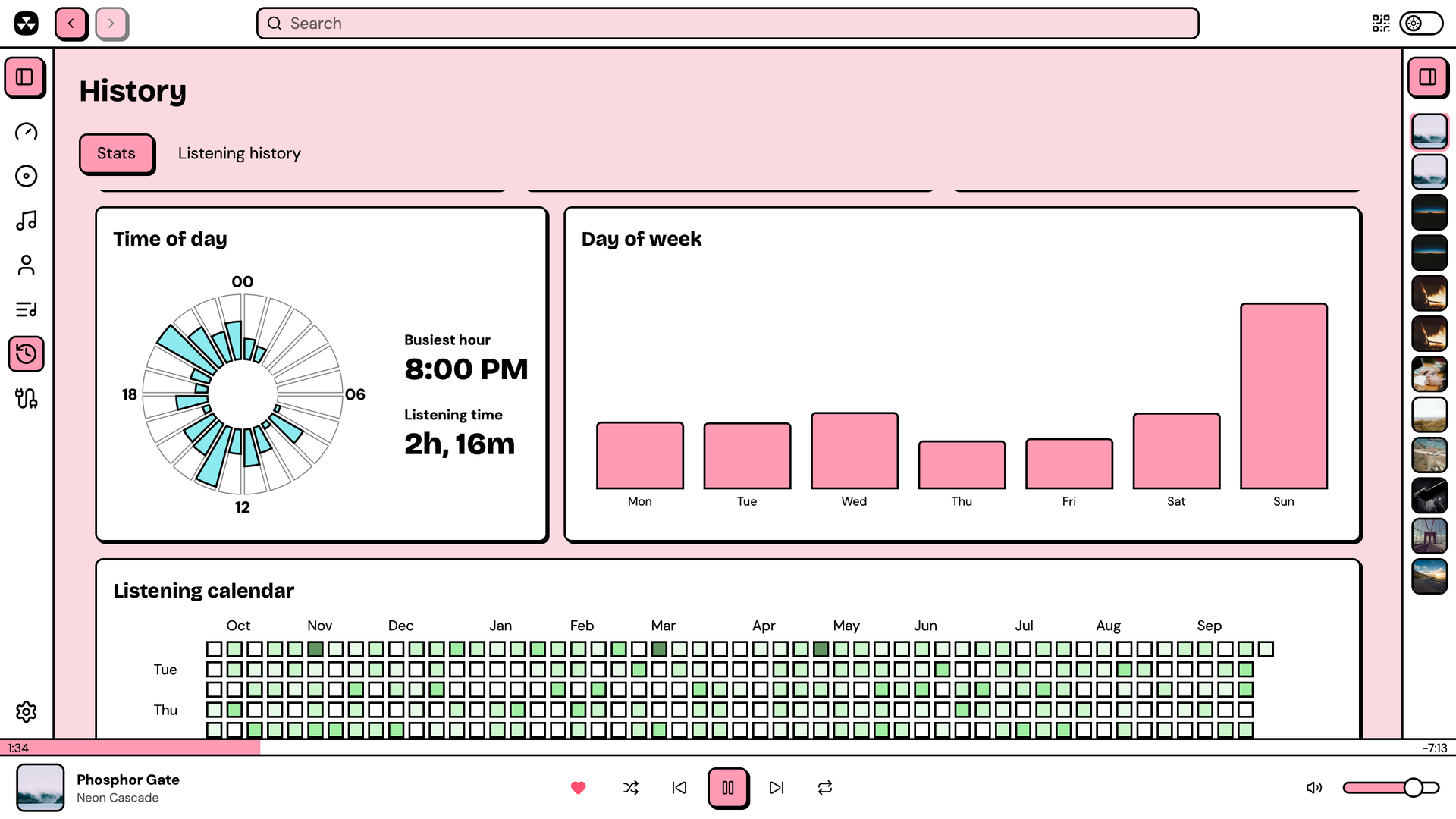Toggle the right queue panel

point(1428,77)
